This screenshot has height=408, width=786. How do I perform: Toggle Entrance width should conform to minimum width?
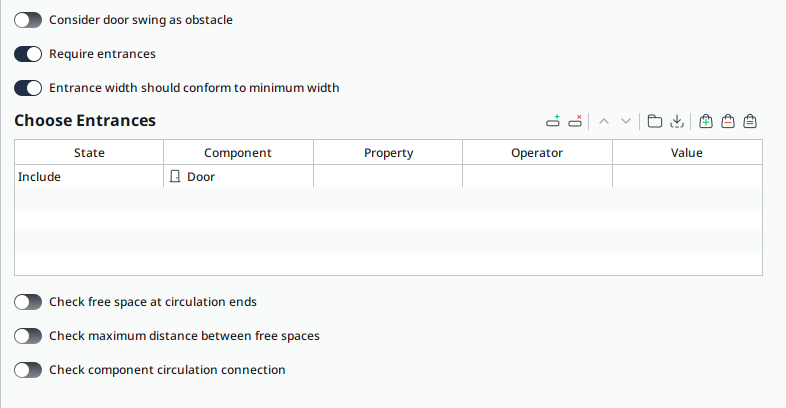click(28, 88)
